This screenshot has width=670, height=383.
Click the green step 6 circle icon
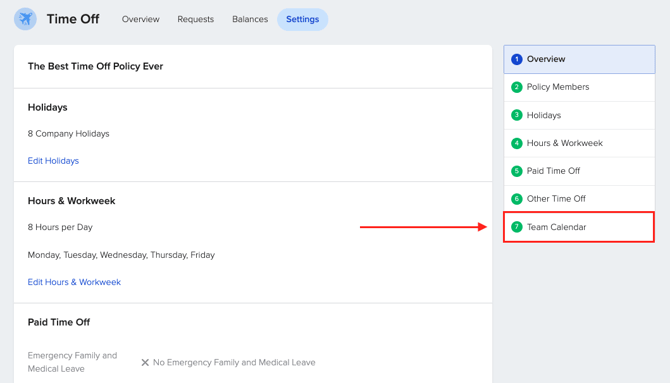click(517, 199)
